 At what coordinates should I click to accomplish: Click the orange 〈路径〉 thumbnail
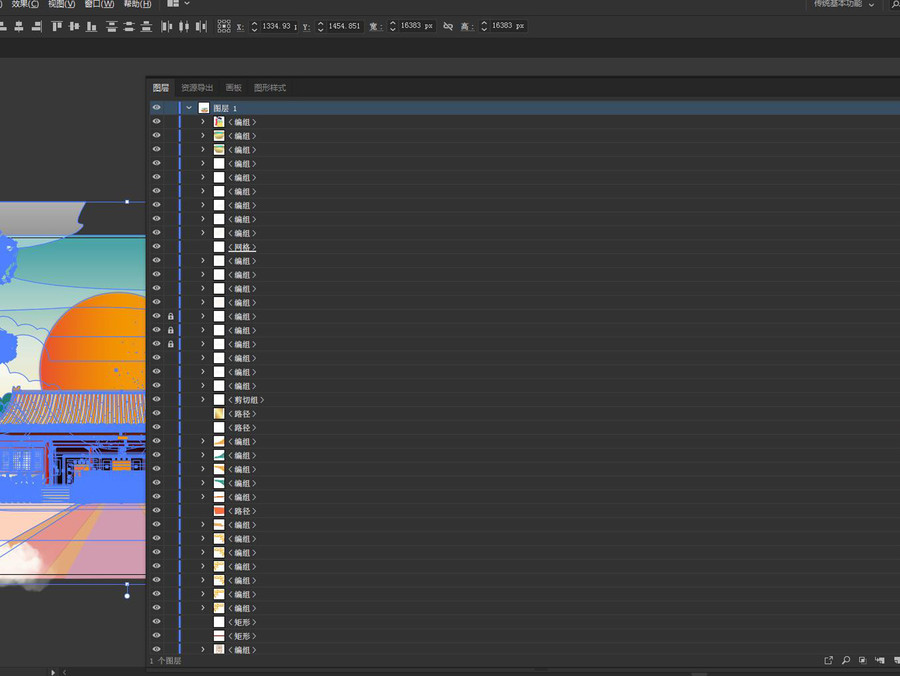[x=219, y=511]
